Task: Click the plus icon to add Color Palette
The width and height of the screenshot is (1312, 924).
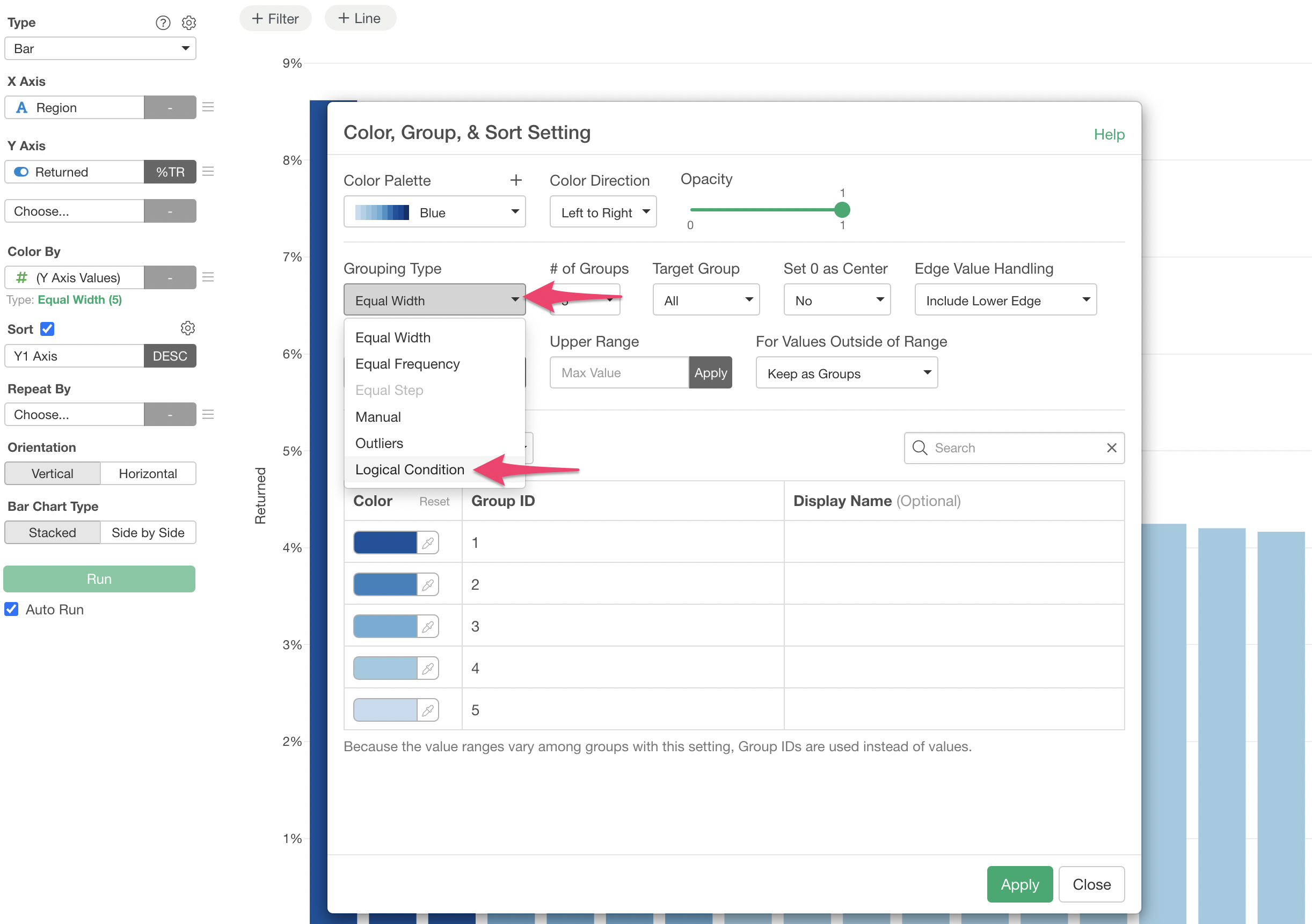Action: point(515,180)
